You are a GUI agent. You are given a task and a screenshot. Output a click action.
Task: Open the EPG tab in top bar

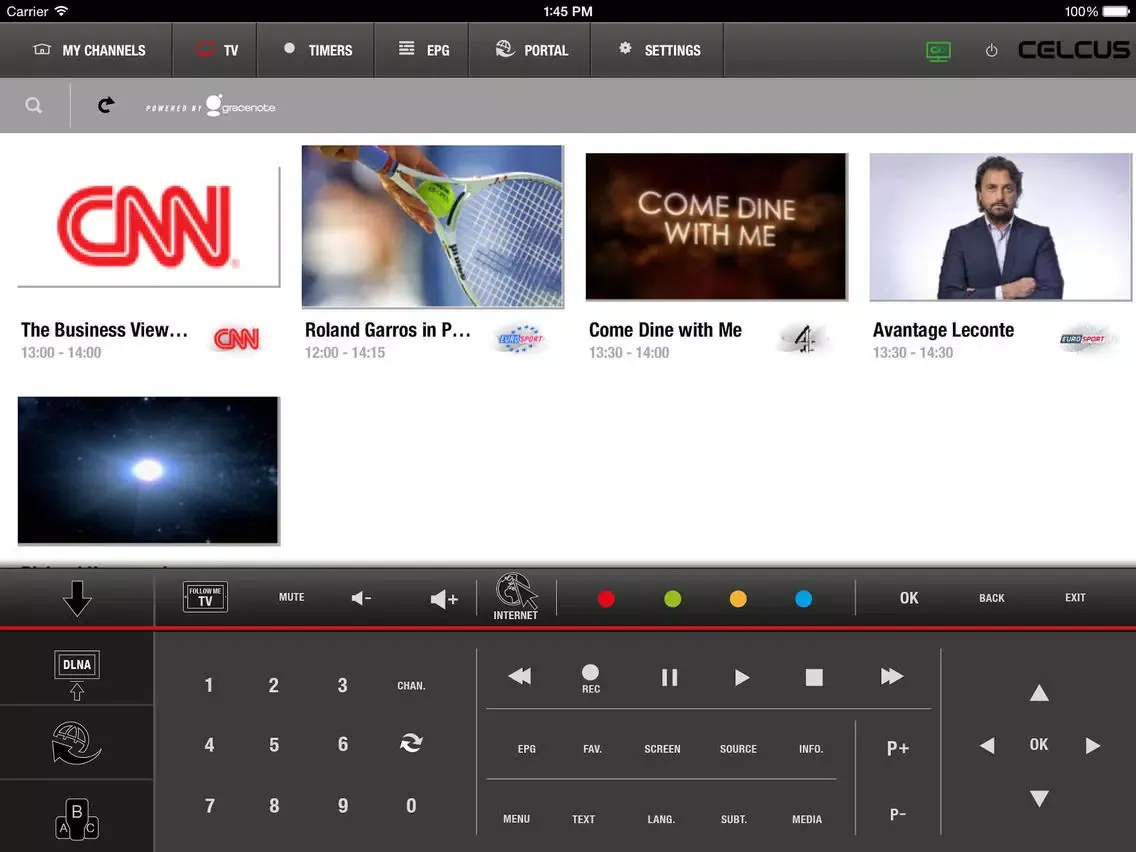(423, 50)
